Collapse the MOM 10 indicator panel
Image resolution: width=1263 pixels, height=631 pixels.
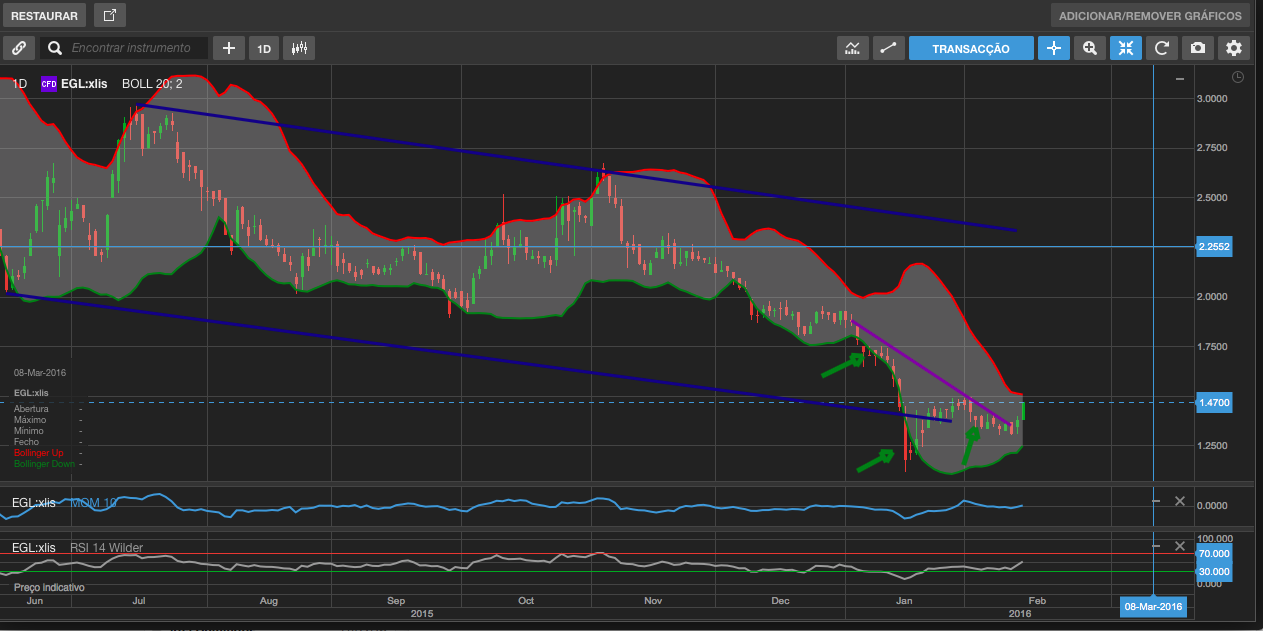click(1156, 501)
